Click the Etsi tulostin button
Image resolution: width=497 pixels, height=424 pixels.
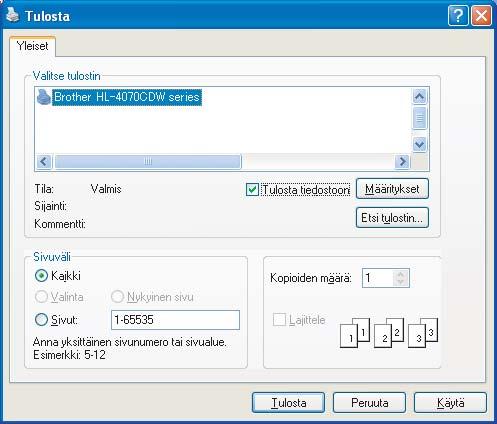click(392, 218)
